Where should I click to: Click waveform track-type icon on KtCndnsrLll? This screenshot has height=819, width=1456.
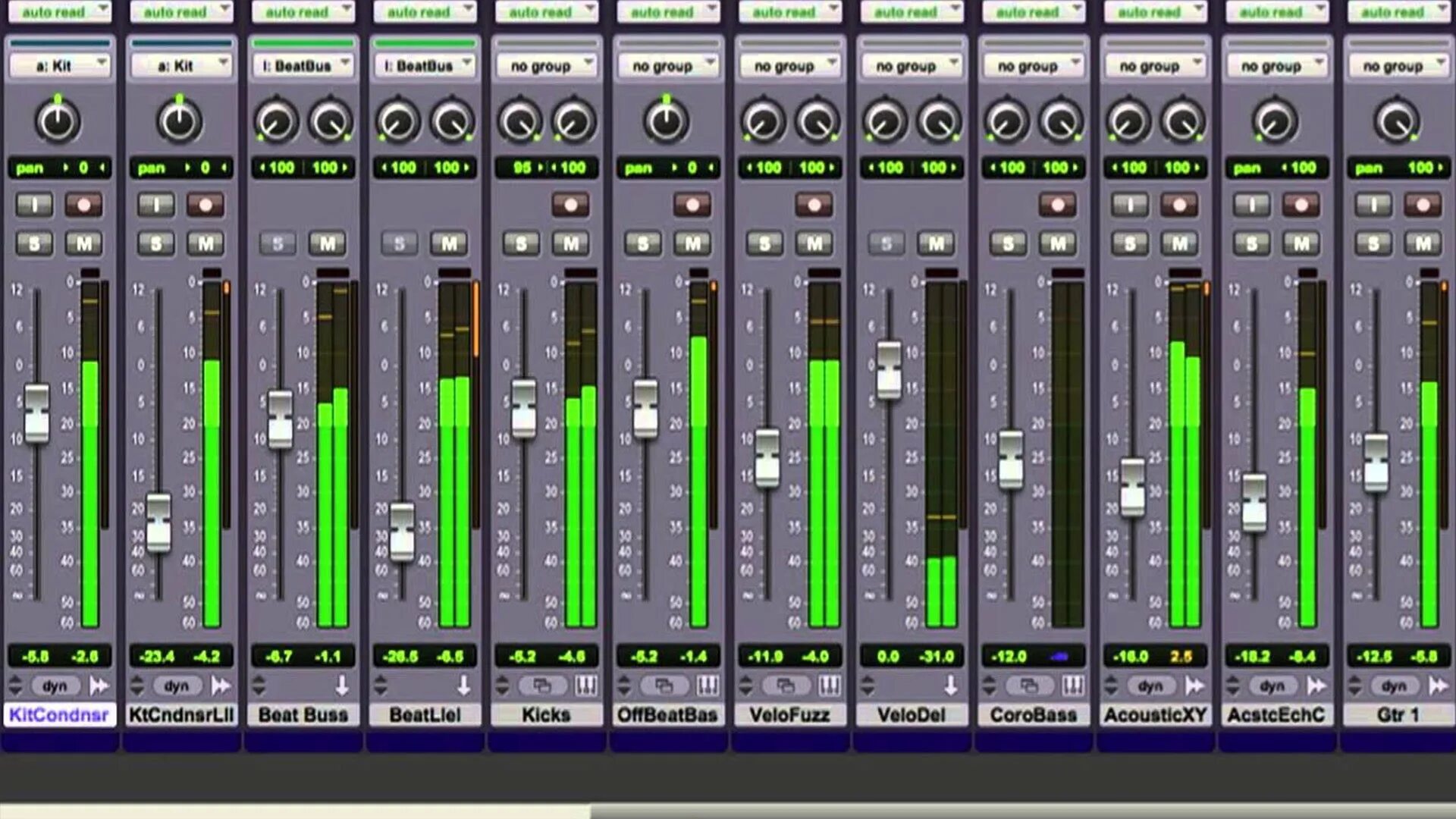pyautogui.click(x=221, y=686)
